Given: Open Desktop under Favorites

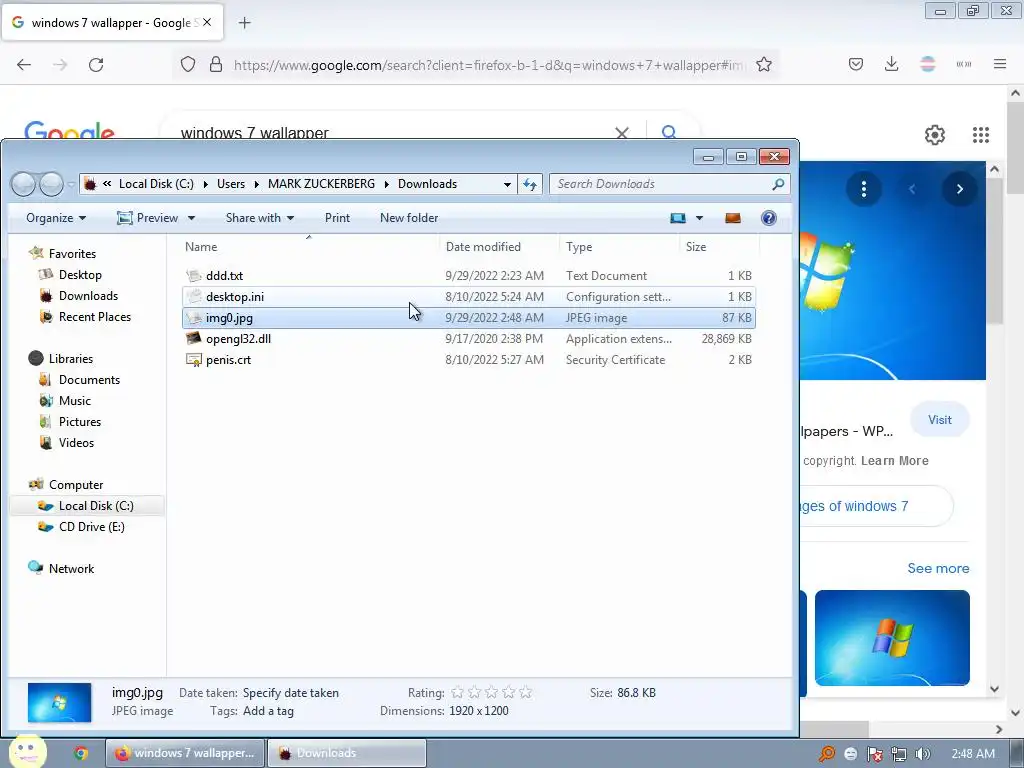Looking at the screenshot, I should pos(80,275).
